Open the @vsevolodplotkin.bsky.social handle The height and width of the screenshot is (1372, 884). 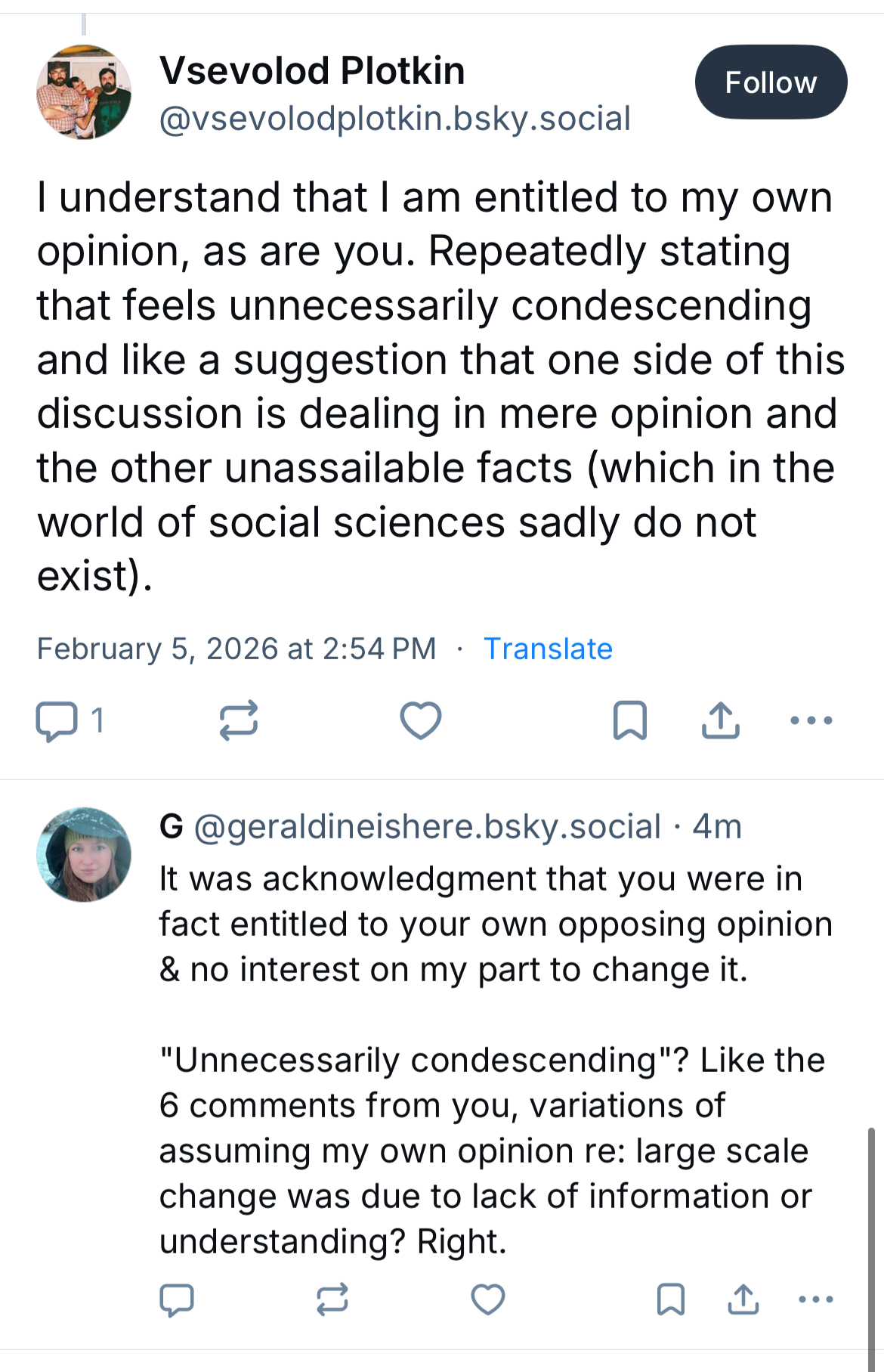[394, 119]
